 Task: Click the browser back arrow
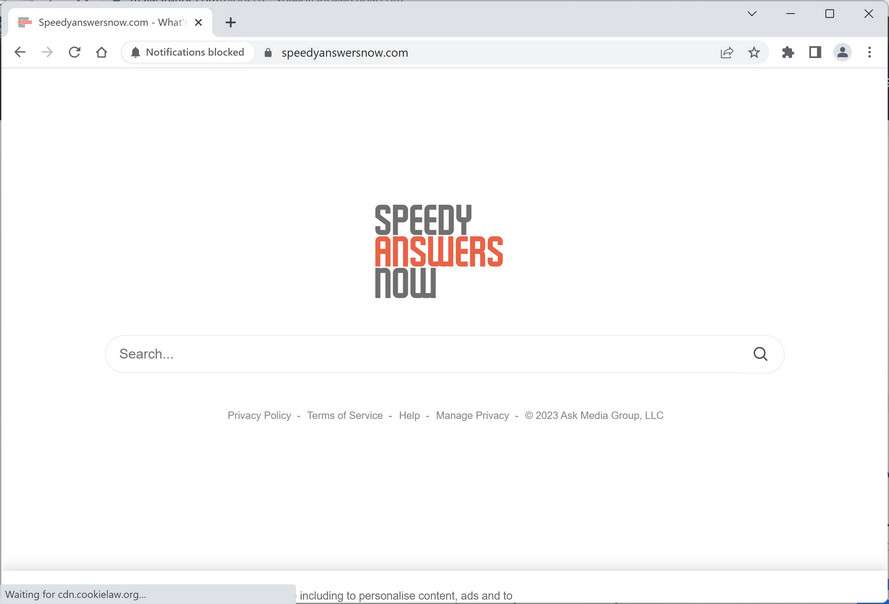tap(20, 51)
